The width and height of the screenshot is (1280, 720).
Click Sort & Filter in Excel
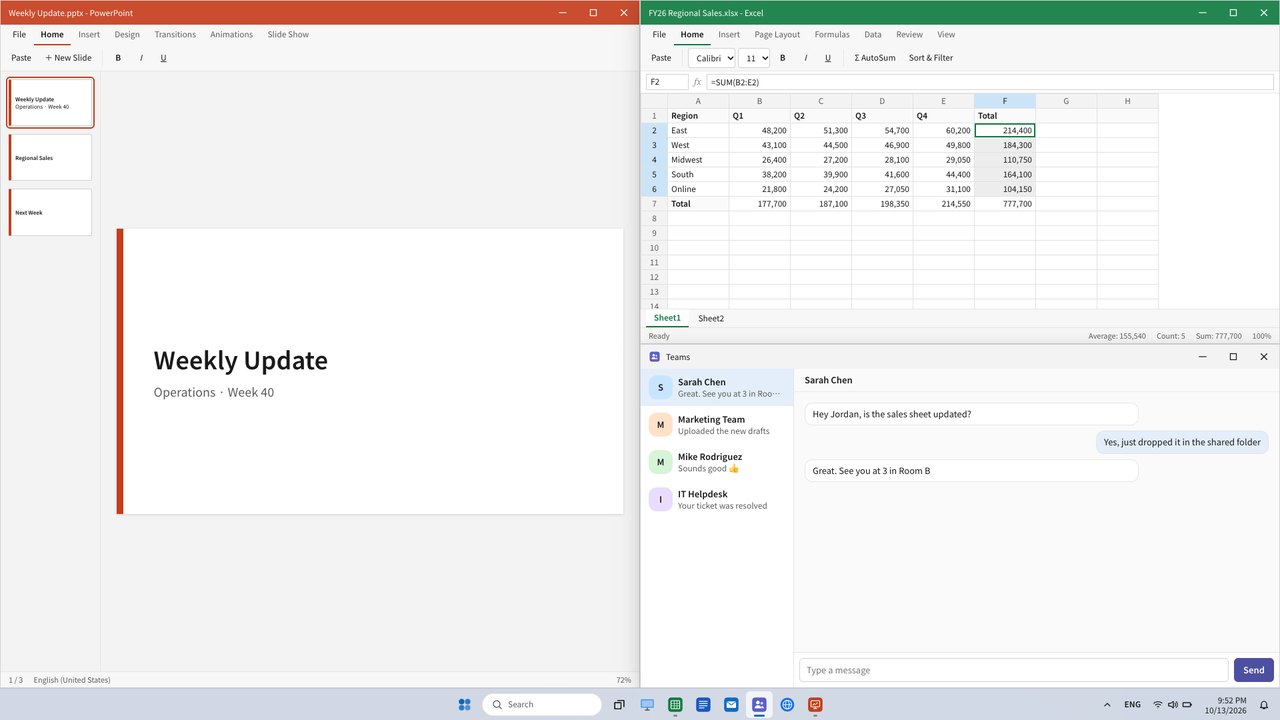coord(931,58)
